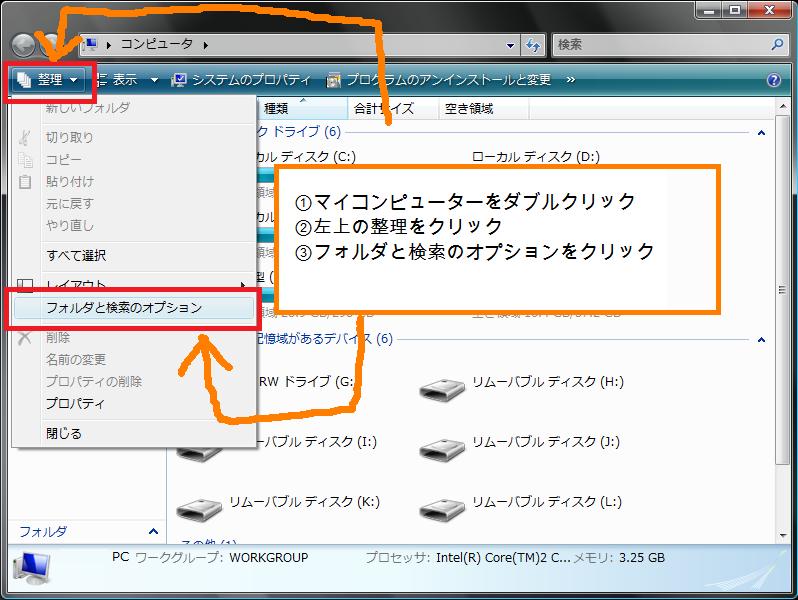Viewport: 798px width, 600px height.
Task: Select フォルダと検索のオプション menu item
Action: point(133,308)
